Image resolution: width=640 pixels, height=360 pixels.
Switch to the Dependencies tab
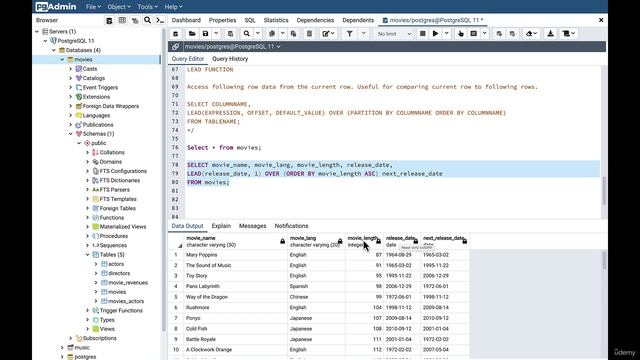pos(315,20)
